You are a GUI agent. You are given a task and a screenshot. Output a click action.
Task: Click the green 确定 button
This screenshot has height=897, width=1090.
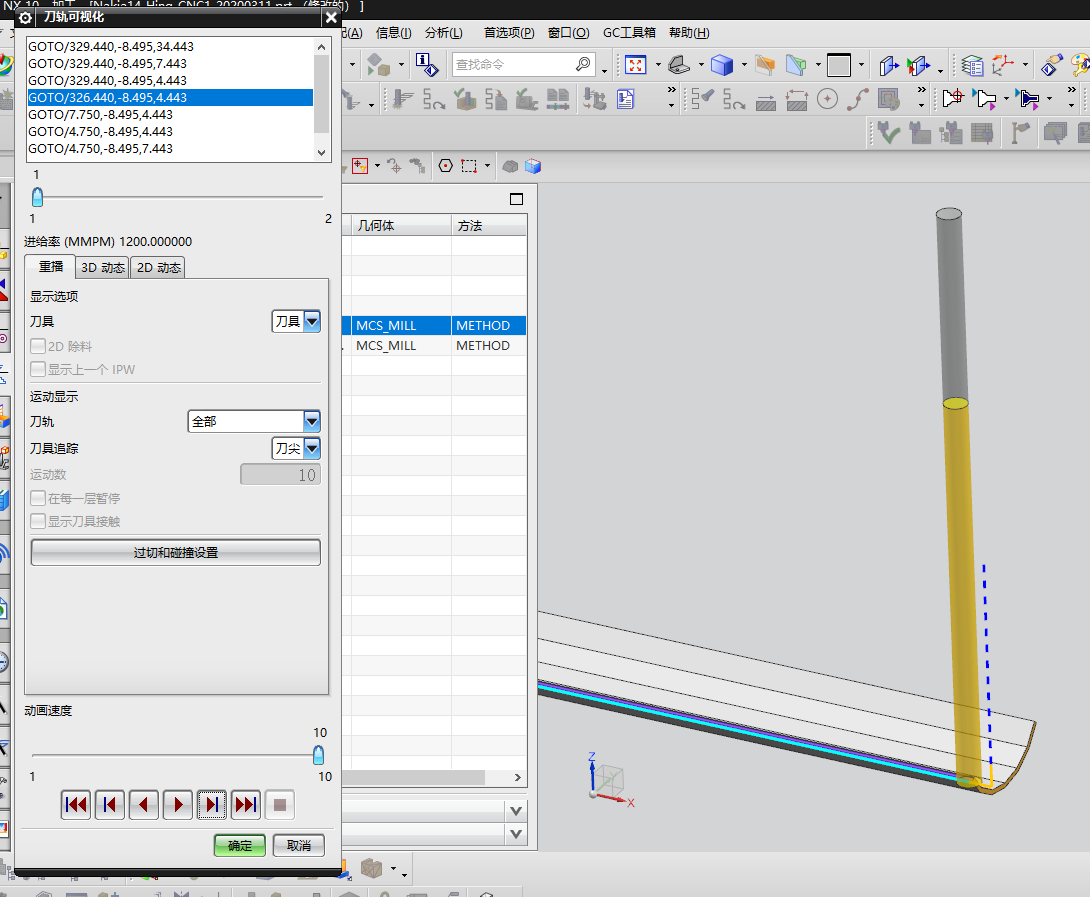pyautogui.click(x=240, y=845)
